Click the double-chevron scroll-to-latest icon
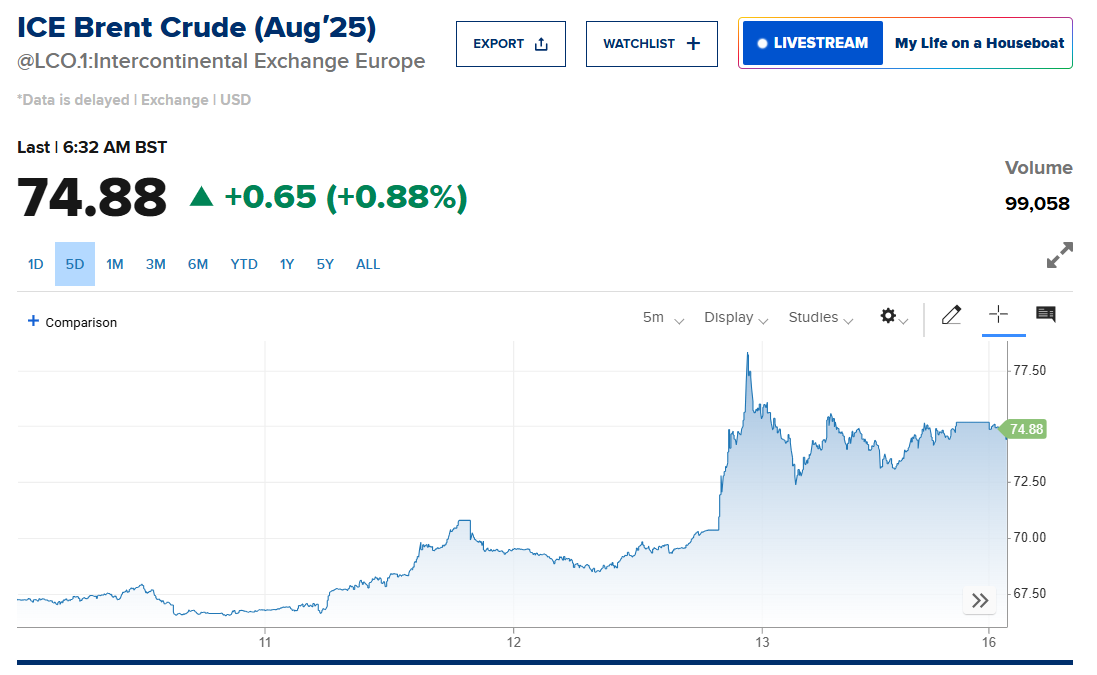Viewport: 1097px width, 675px height. click(x=980, y=600)
